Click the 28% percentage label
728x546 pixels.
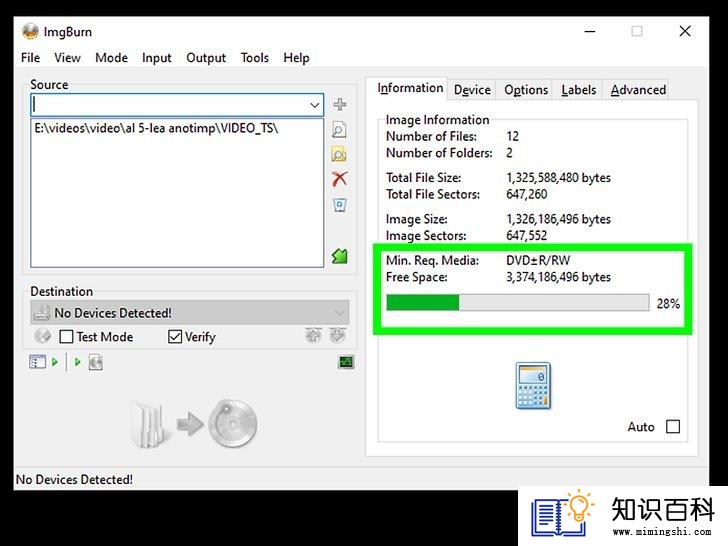(x=668, y=304)
